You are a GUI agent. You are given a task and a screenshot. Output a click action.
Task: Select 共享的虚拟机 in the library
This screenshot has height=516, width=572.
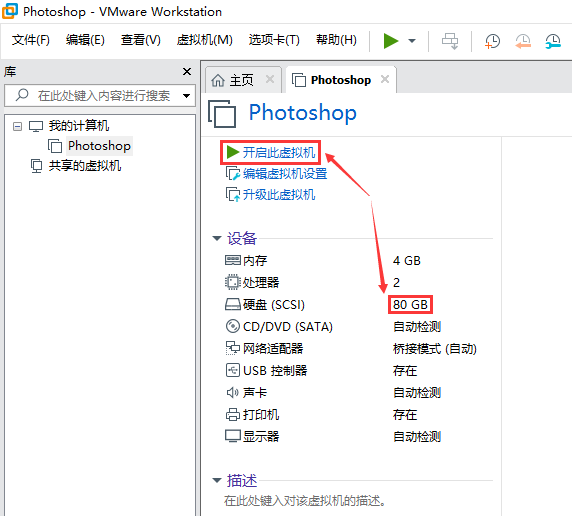pos(85,166)
